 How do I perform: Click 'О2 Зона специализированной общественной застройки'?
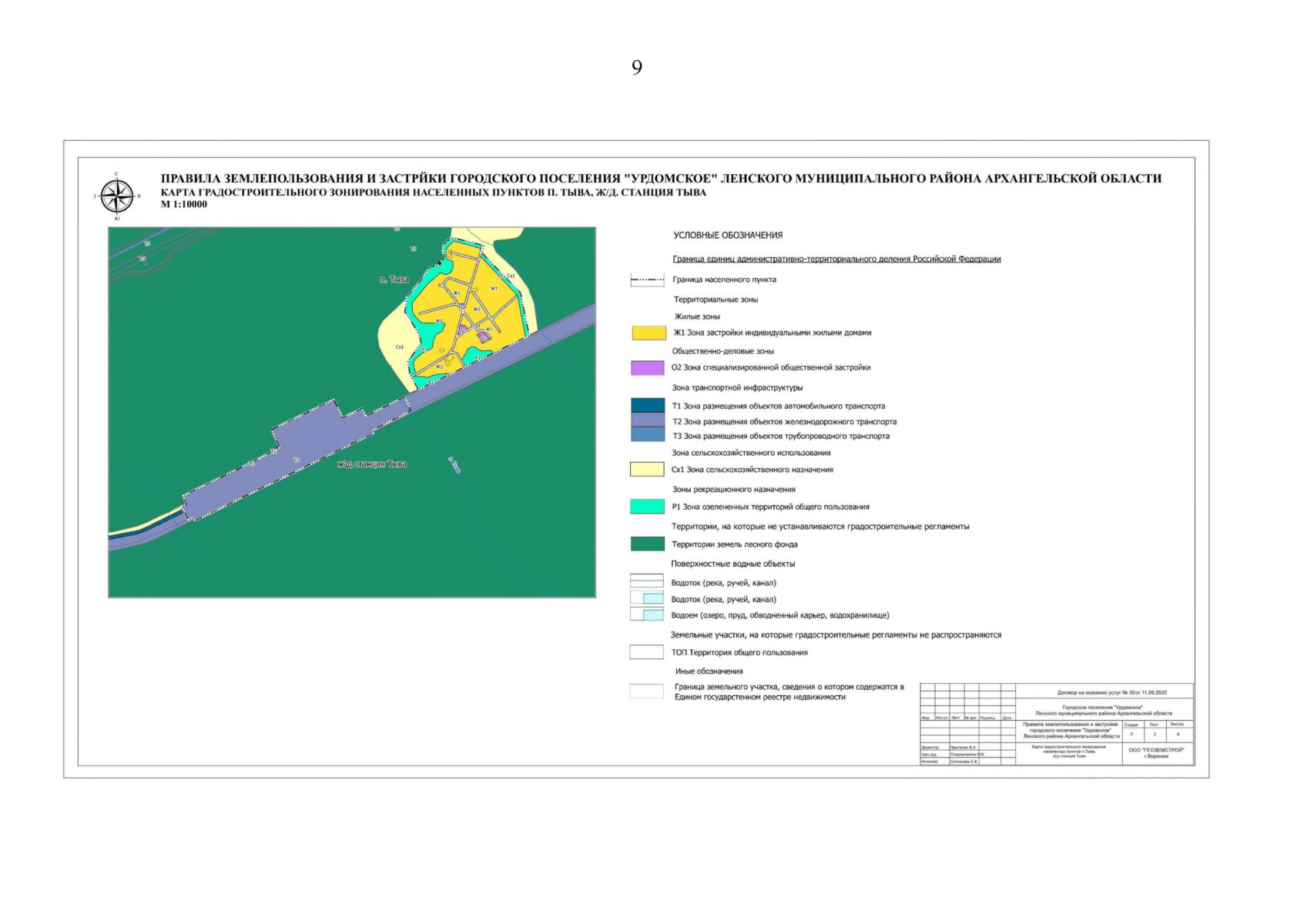pyautogui.click(x=771, y=368)
